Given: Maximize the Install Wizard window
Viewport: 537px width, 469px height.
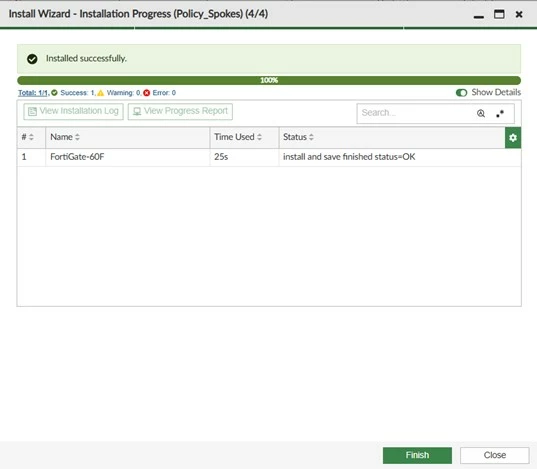Looking at the screenshot, I should pos(499,14).
